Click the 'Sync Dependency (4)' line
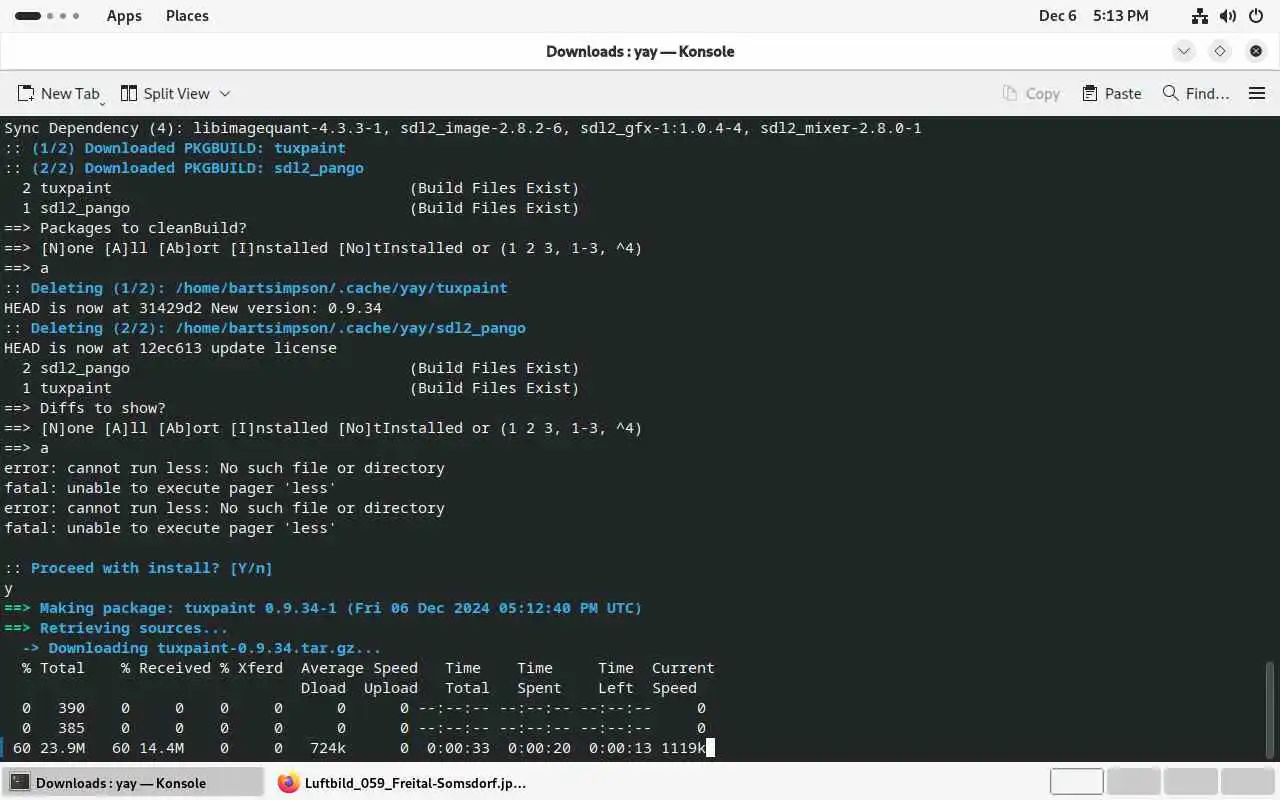1280x800 pixels. point(463,128)
